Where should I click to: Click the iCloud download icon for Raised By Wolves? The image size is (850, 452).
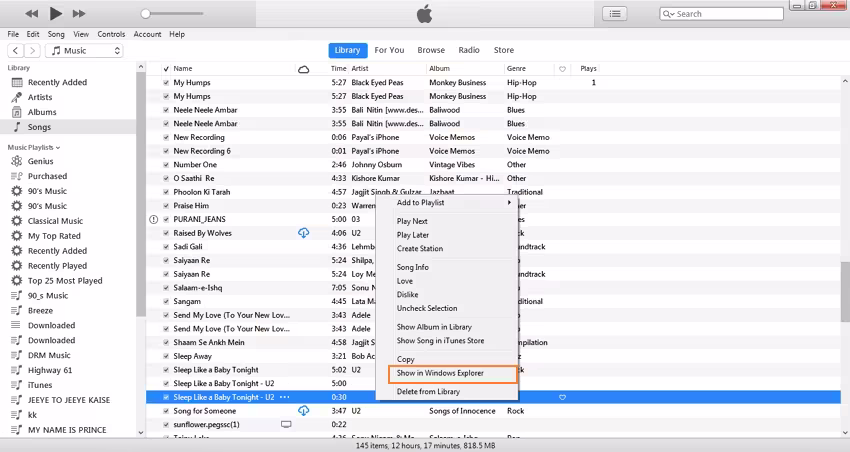pyautogui.click(x=304, y=233)
